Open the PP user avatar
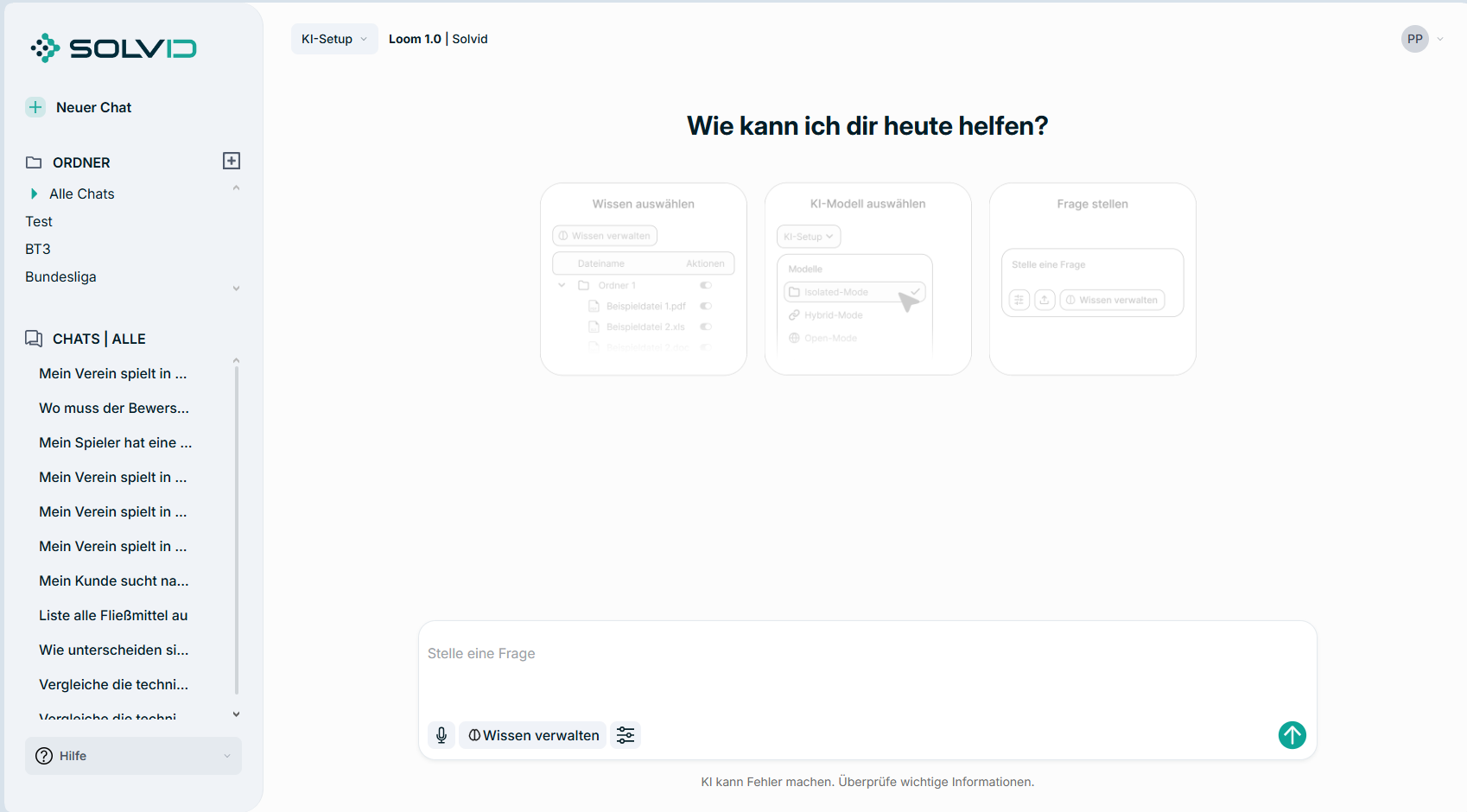The image size is (1467, 812). point(1414,38)
